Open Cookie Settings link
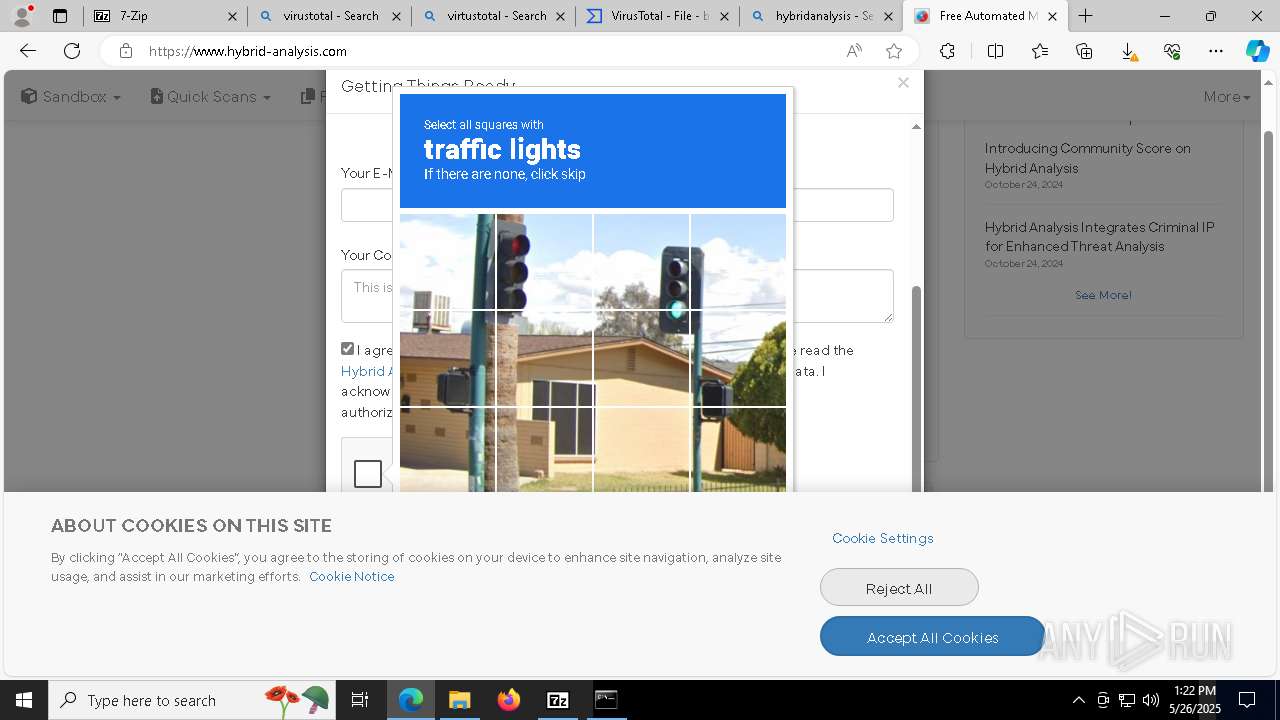 point(882,538)
